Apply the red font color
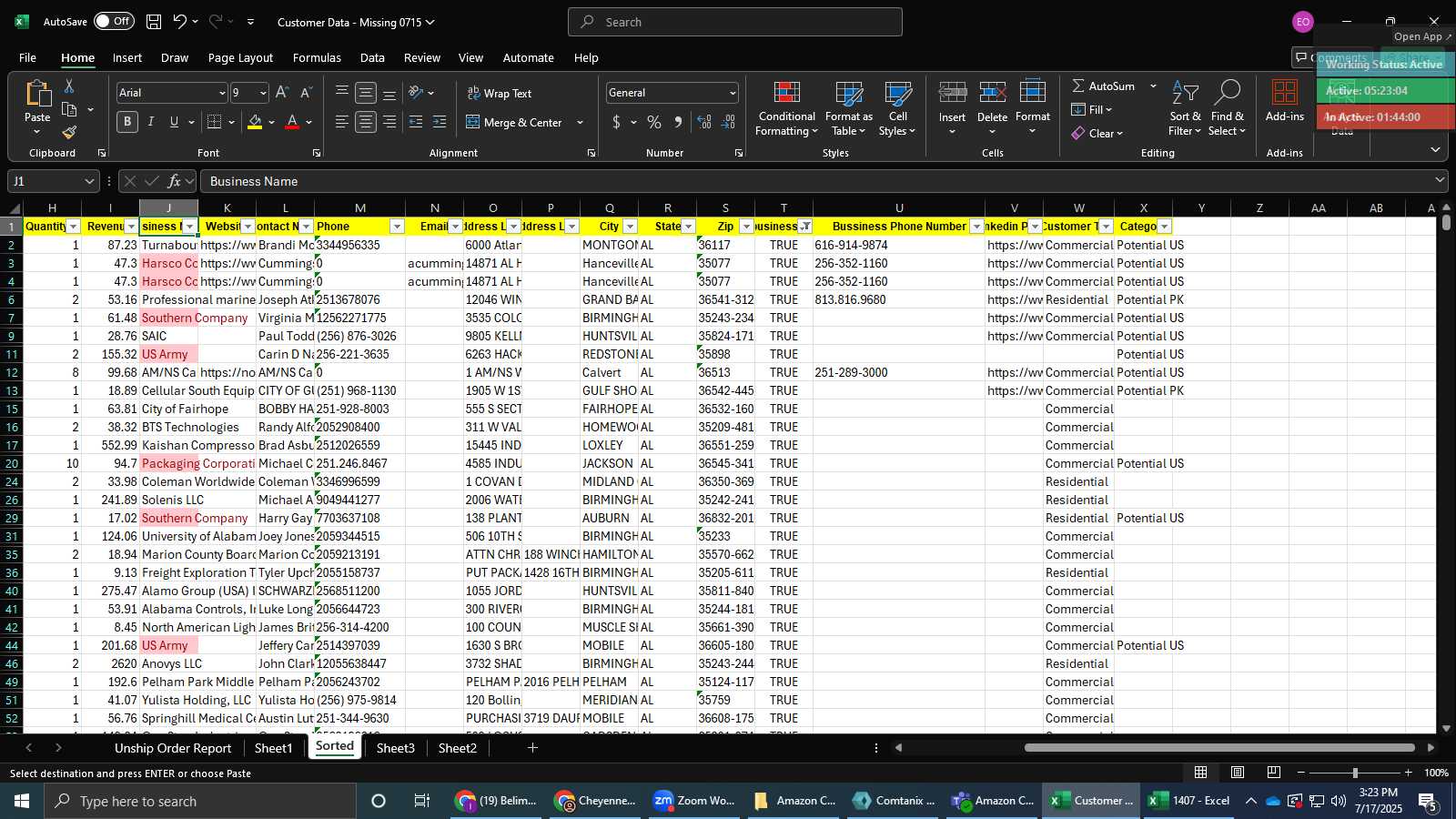Screen dimensions: 1456x819 tap(292, 122)
